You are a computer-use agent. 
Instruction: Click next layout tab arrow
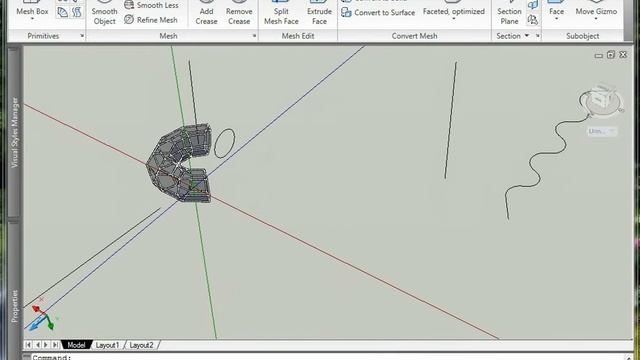tap(46, 345)
